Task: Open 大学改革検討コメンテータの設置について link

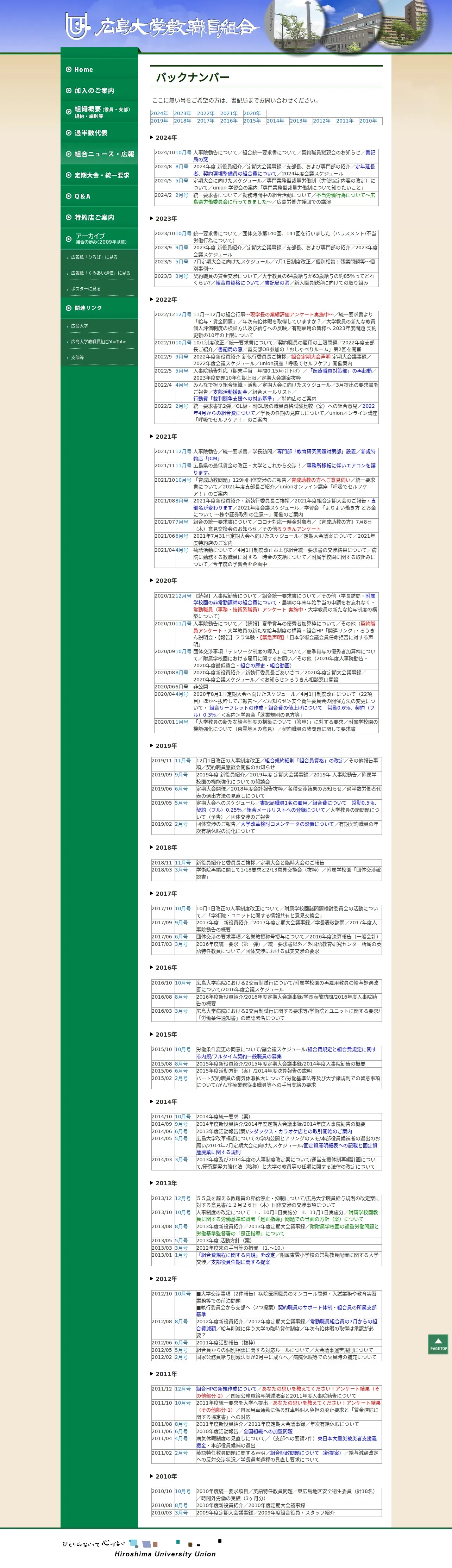Action: (x=287, y=824)
